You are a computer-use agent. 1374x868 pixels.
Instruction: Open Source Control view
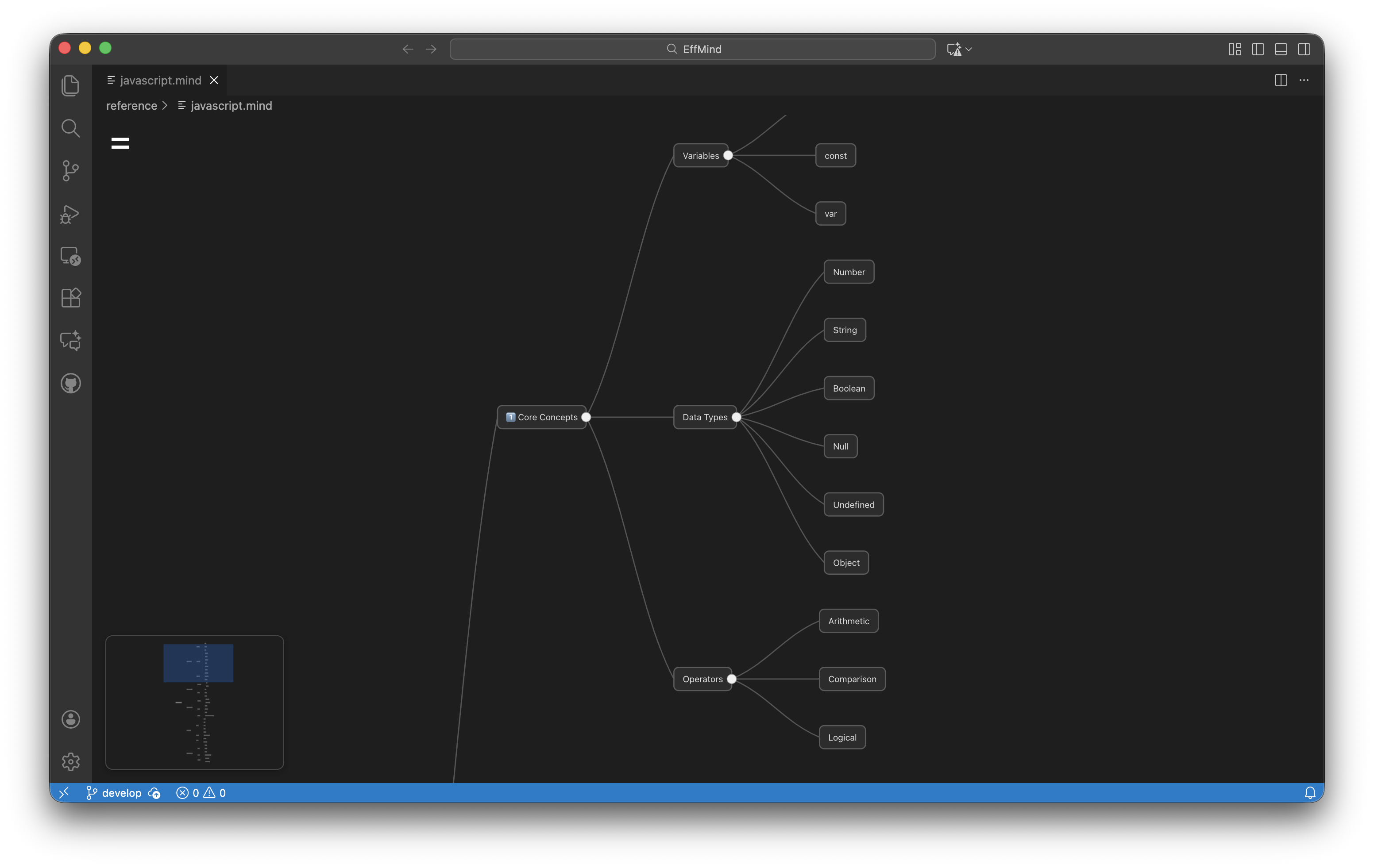70,170
